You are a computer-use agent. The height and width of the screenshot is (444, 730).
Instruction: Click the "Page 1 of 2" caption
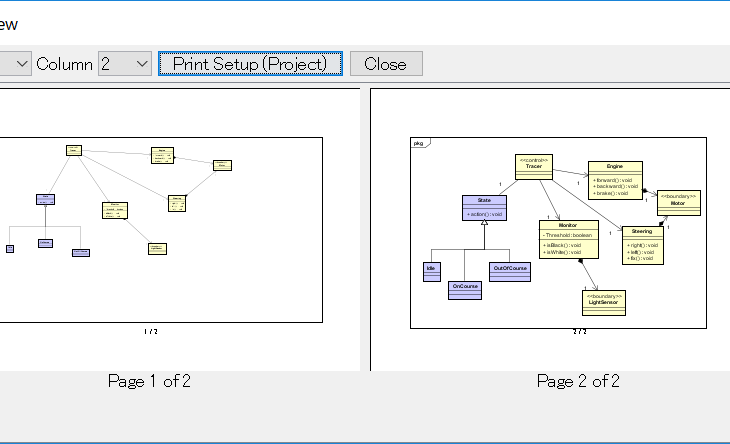pyautogui.click(x=149, y=381)
